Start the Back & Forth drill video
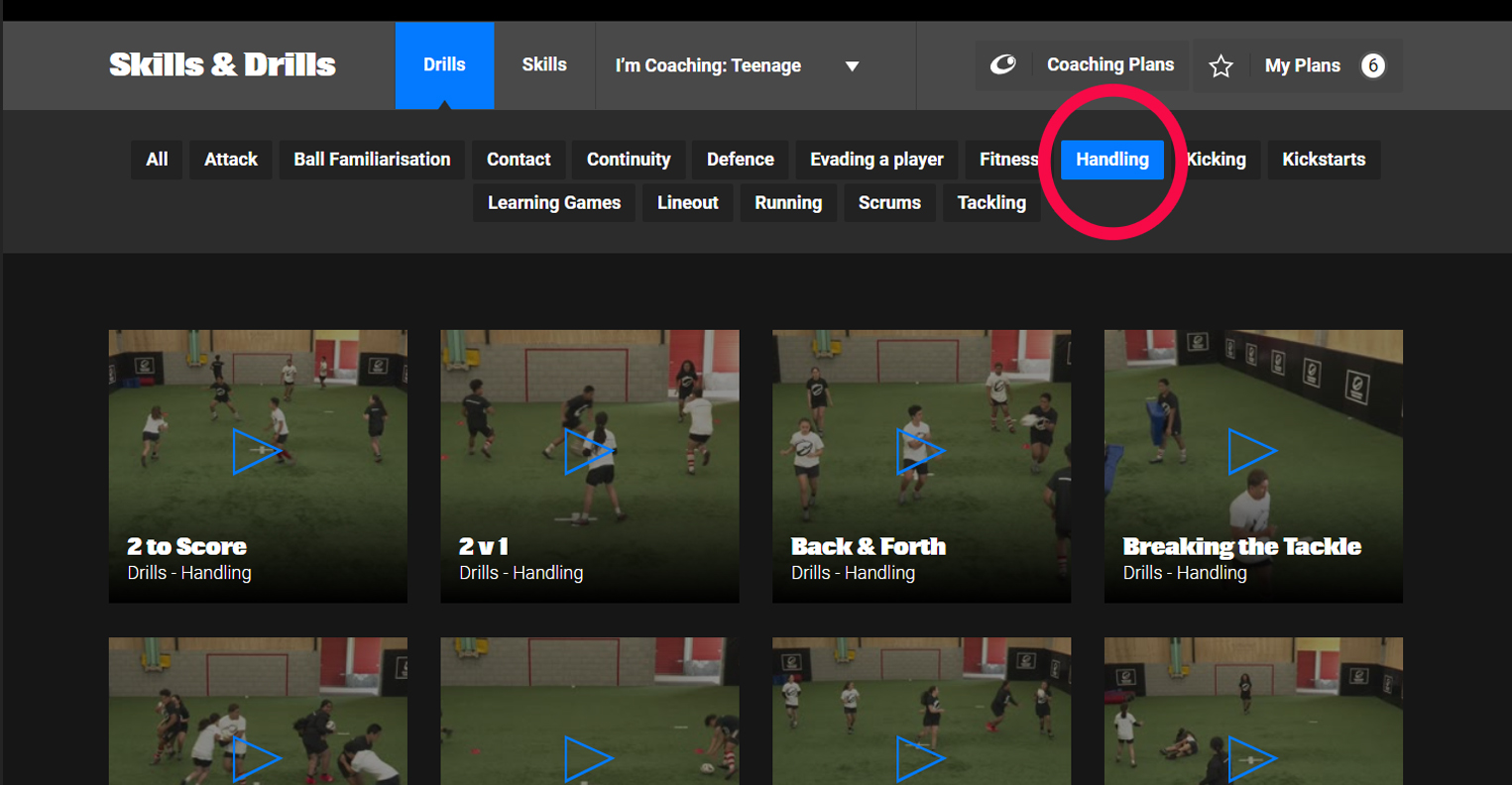This screenshot has height=785, width=1512. coord(921,451)
